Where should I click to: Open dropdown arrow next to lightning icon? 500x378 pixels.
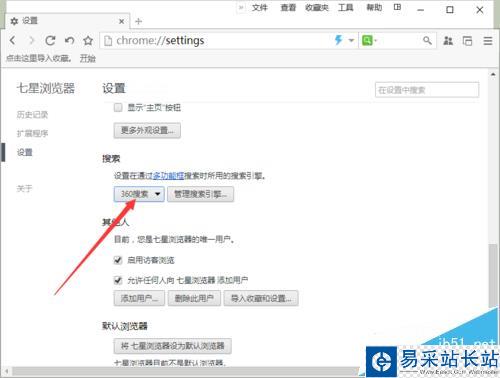(351, 41)
